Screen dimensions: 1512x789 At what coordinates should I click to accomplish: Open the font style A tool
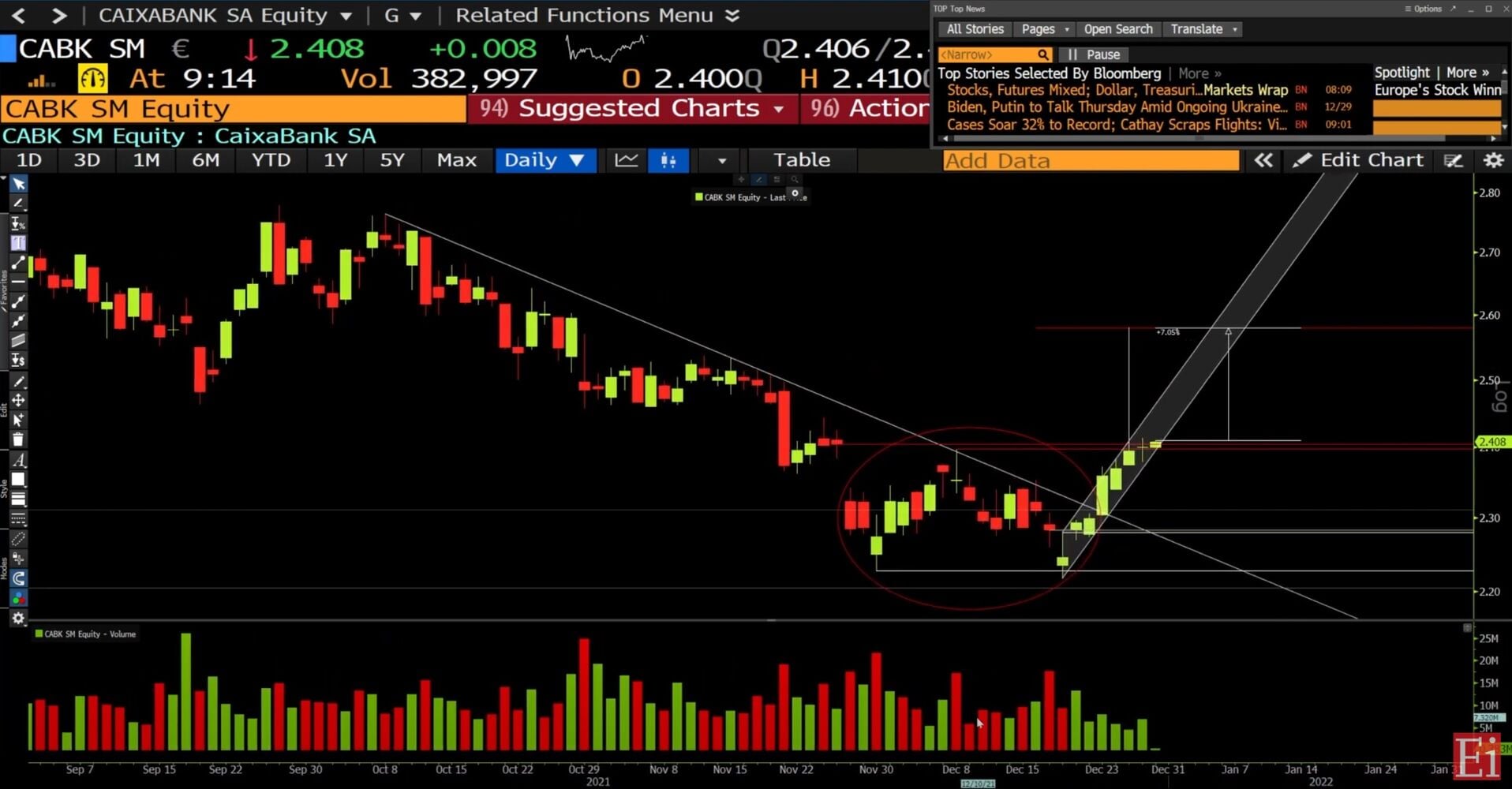coord(18,460)
